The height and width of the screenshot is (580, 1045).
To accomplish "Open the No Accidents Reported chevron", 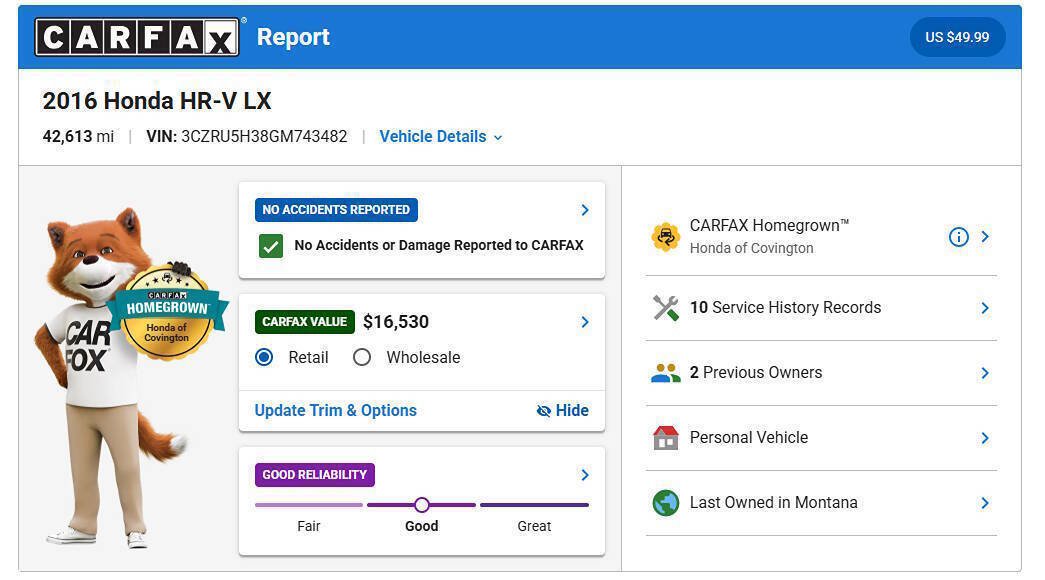I will tap(584, 210).
